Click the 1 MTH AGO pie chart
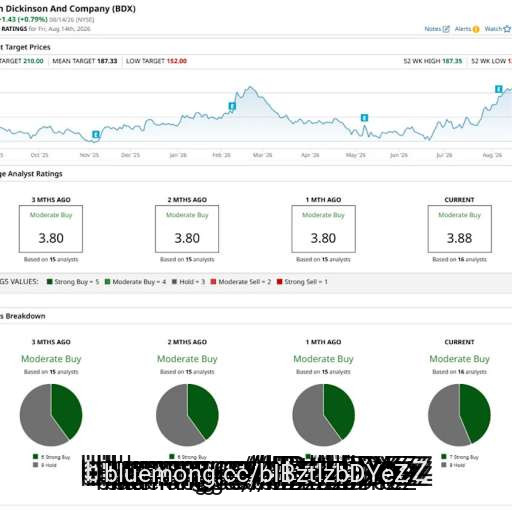Screen dimensions: 512x512 point(324,415)
